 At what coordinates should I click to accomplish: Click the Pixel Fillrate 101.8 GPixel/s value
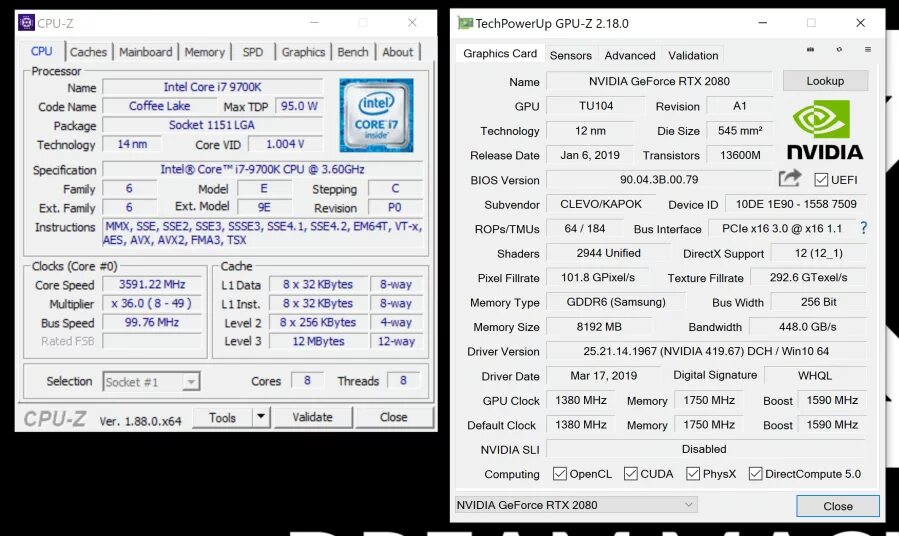pyautogui.click(x=597, y=277)
